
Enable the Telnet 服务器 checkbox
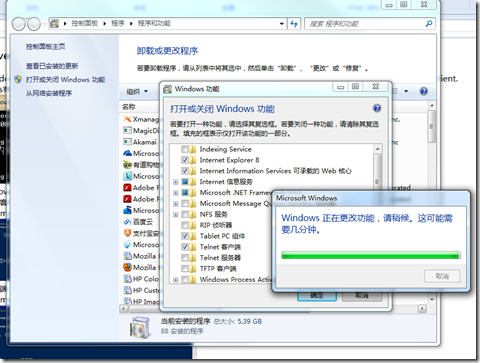[x=185, y=258]
